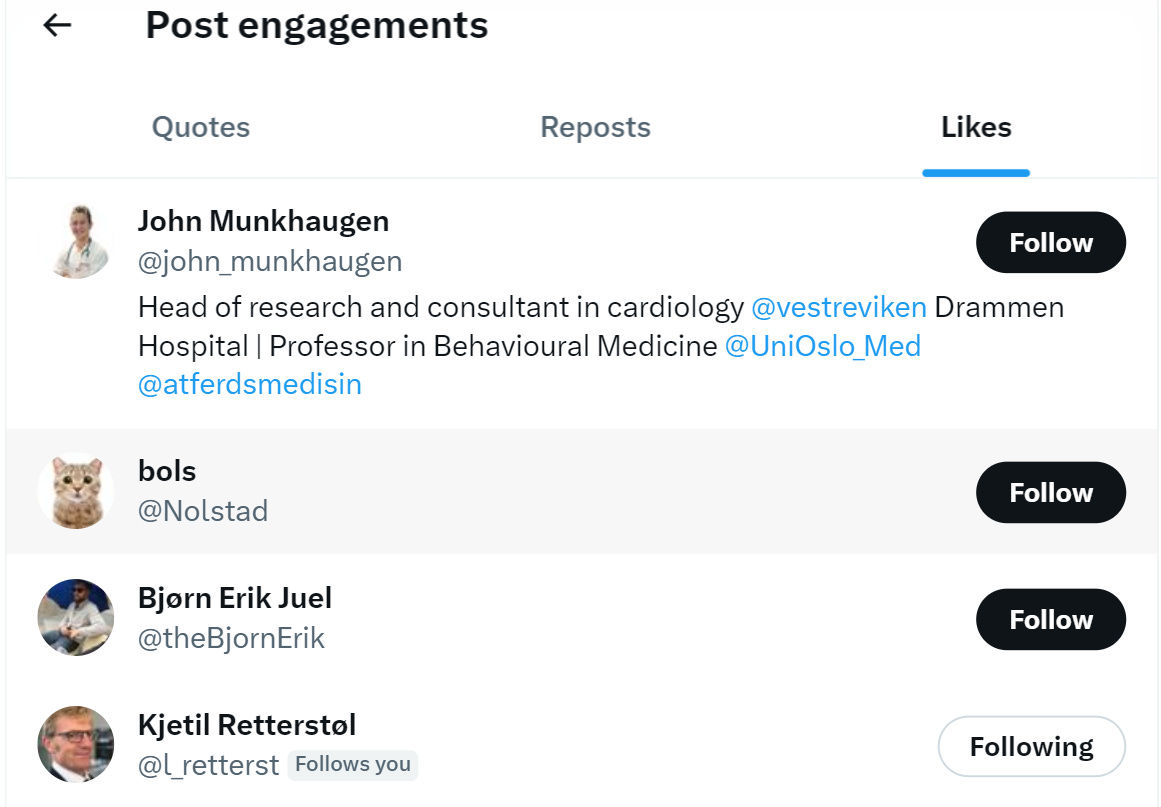Image resolution: width=1161 pixels, height=807 pixels.
Task: Open Kjetil Retterstøl's profile picture
Action: click(x=76, y=745)
